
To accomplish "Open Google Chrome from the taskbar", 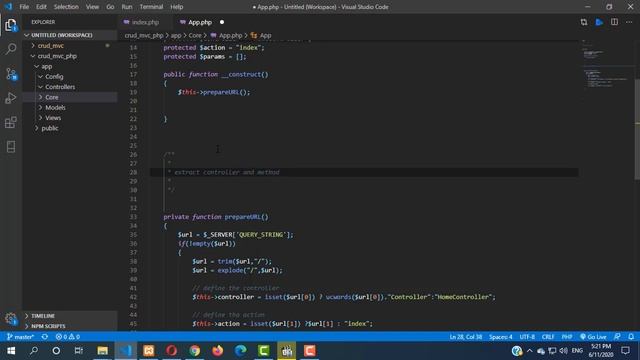I will [195, 351].
